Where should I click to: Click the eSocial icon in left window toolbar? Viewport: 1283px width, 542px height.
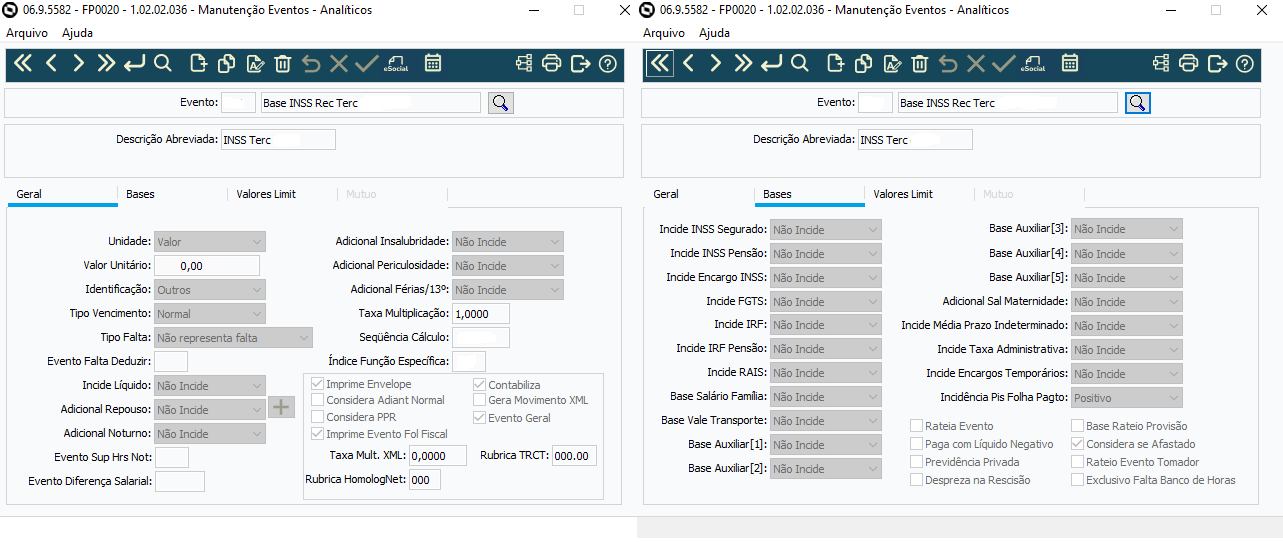click(395, 64)
